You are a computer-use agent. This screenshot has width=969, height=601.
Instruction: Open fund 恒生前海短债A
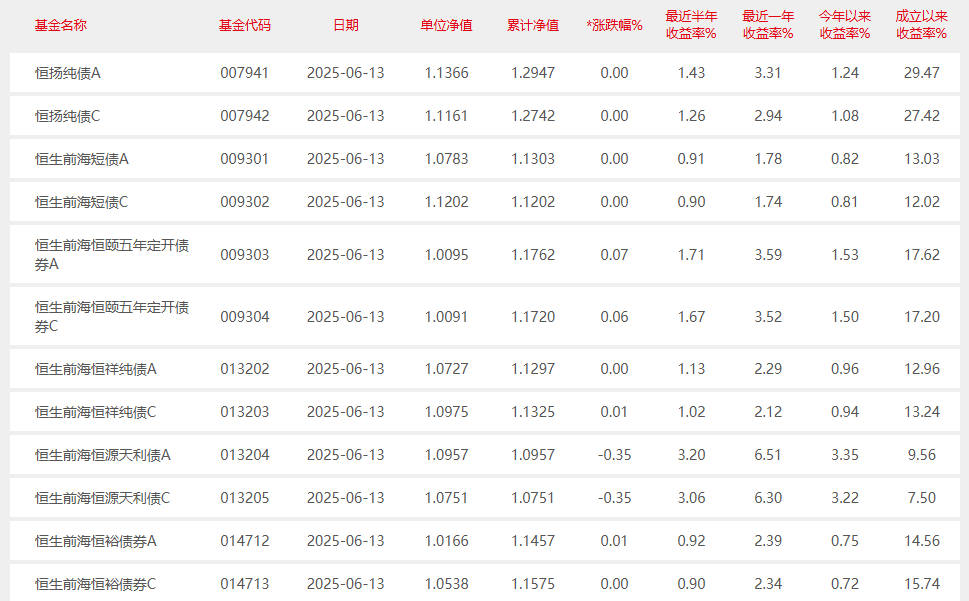pyautogui.click(x=82, y=159)
